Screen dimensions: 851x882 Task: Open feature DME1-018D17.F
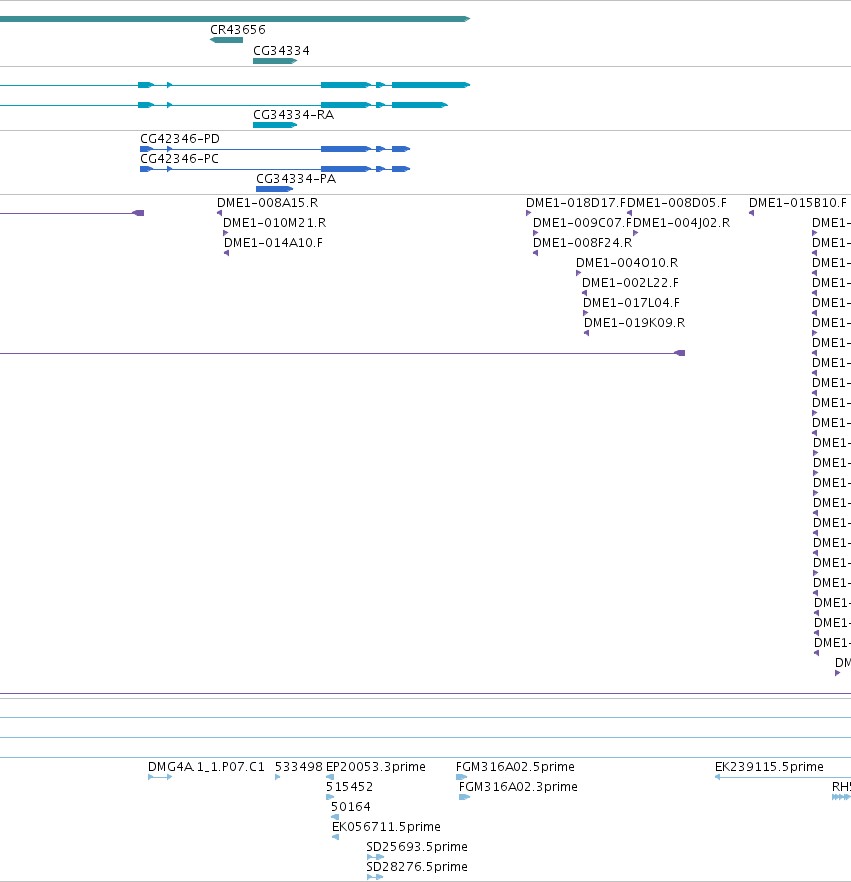pyautogui.click(x=577, y=203)
